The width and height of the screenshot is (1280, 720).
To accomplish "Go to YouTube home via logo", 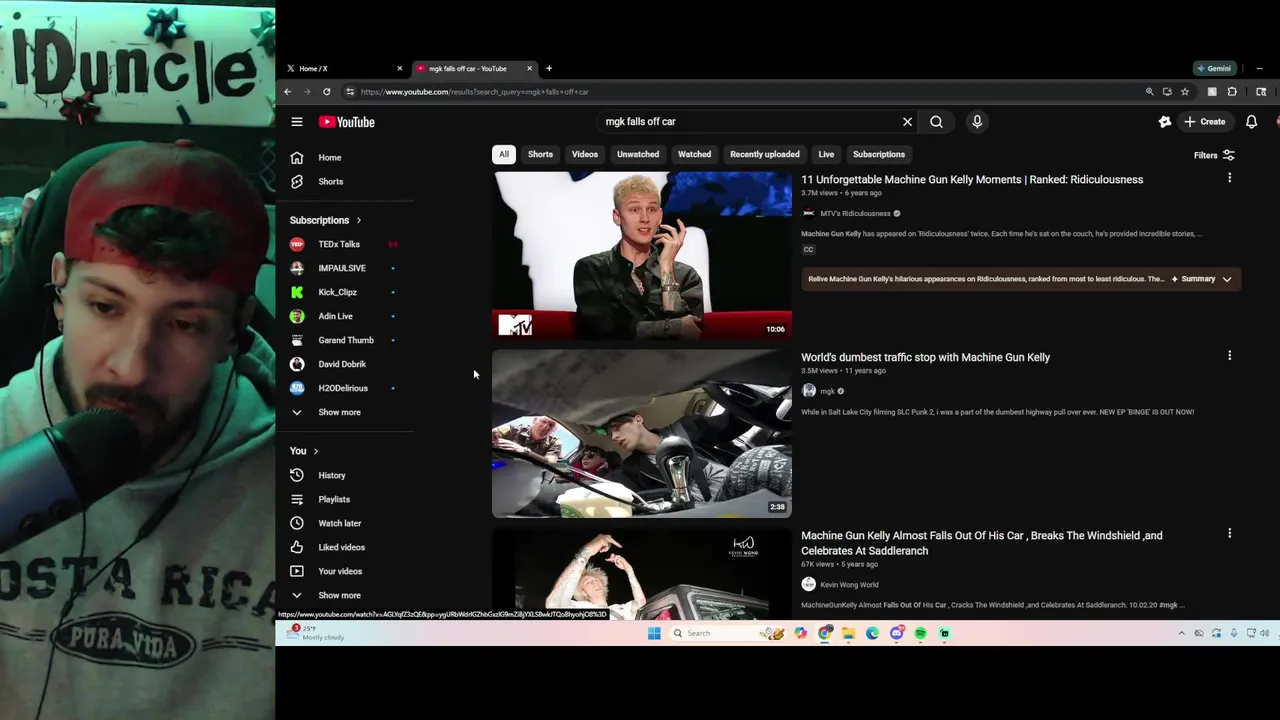I will pyautogui.click(x=347, y=122).
